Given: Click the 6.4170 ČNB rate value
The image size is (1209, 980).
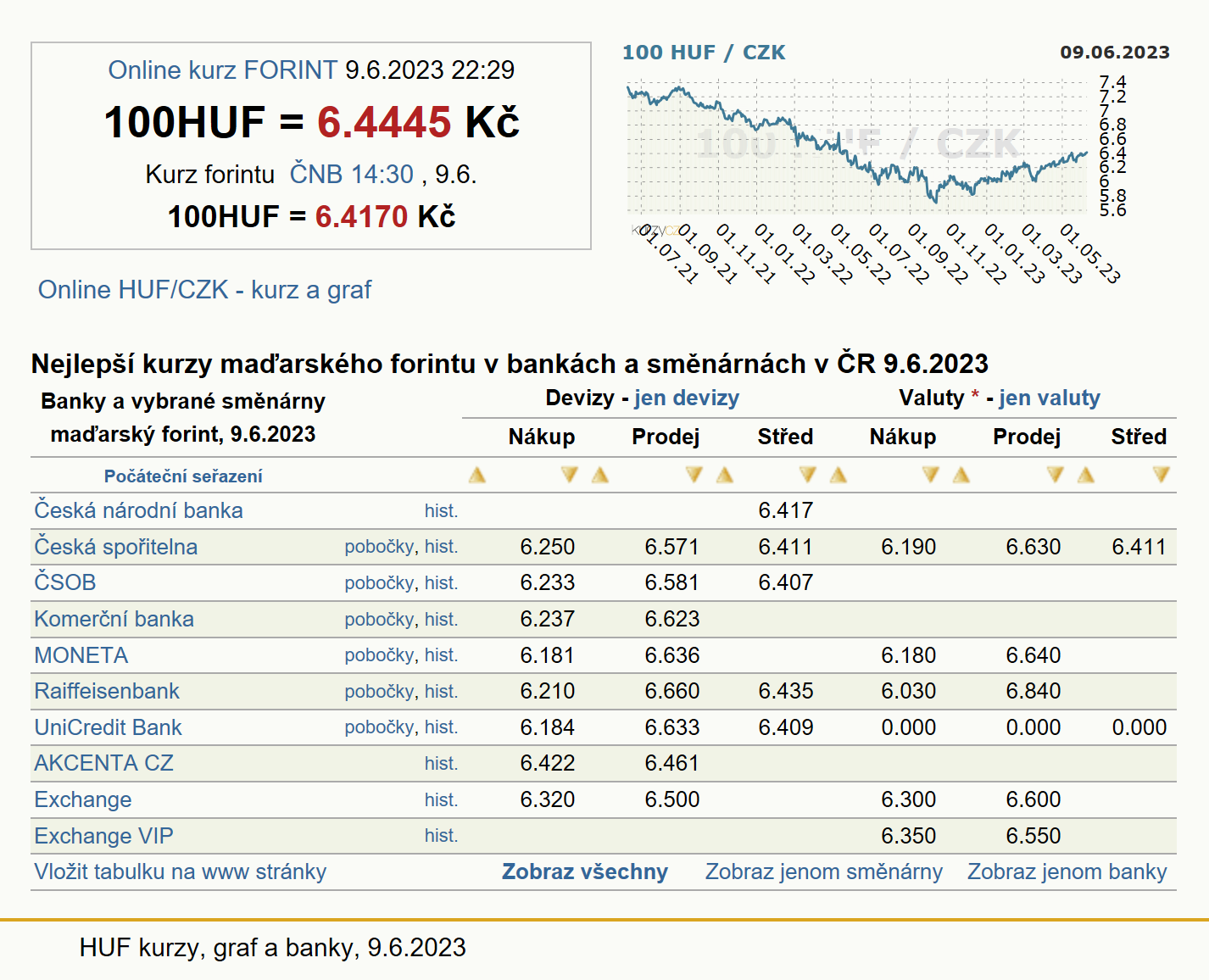Looking at the screenshot, I should click(362, 216).
